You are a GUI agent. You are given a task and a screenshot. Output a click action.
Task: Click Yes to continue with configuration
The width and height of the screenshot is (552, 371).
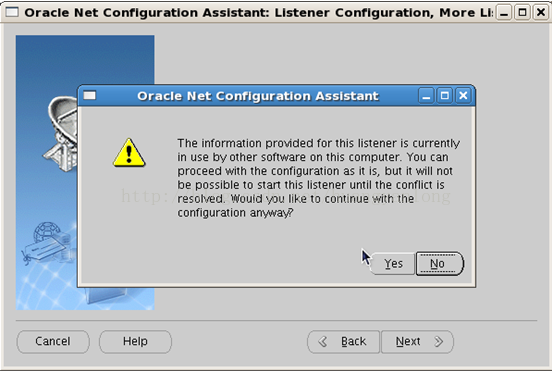pos(393,263)
